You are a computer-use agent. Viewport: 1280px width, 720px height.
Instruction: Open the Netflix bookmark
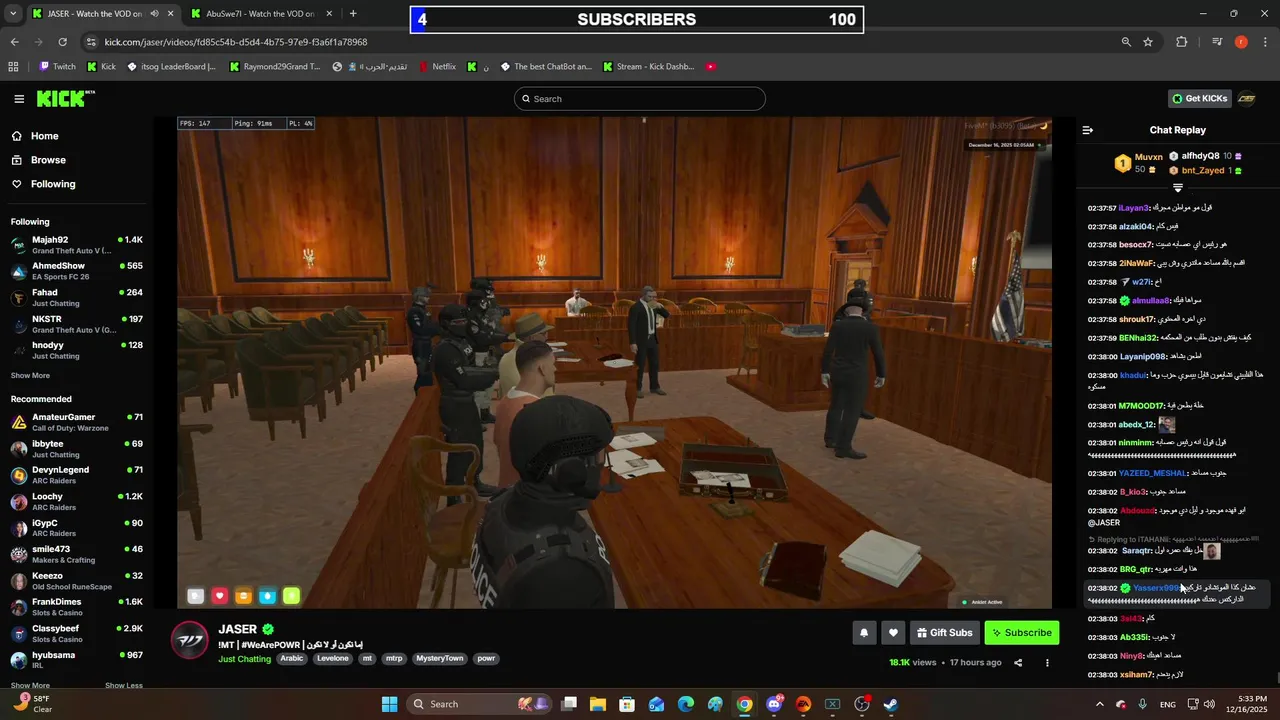[x=437, y=67]
